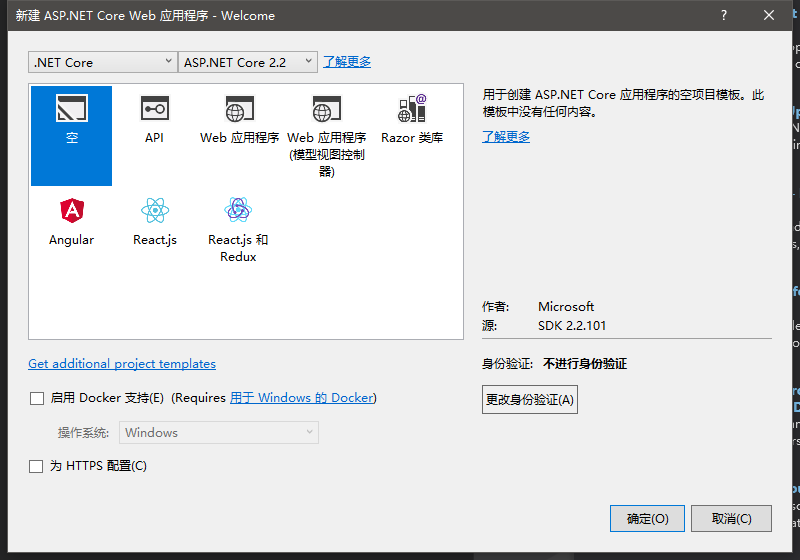Screen dimensions: 800x560
Task: Click 了解更多 link beside version dropdown
Action: [347, 62]
